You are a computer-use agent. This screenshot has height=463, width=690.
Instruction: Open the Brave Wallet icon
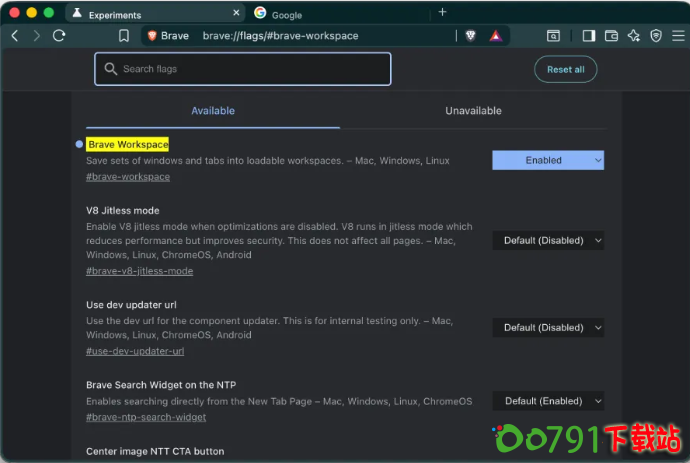click(611, 36)
